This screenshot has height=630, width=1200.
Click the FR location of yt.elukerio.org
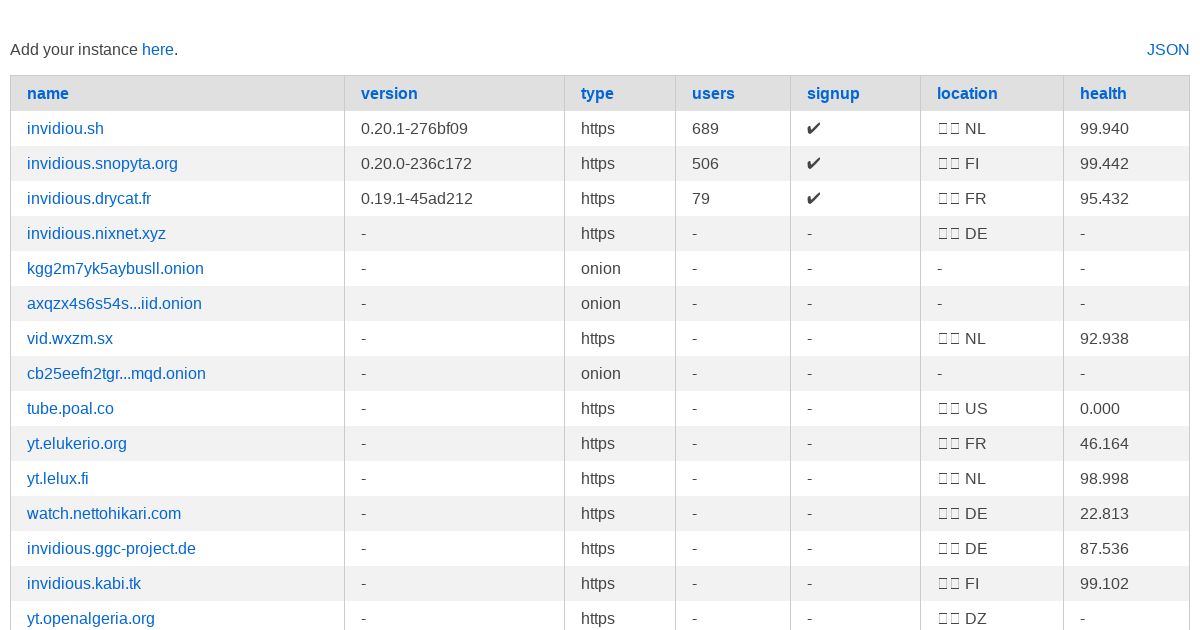tap(962, 443)
